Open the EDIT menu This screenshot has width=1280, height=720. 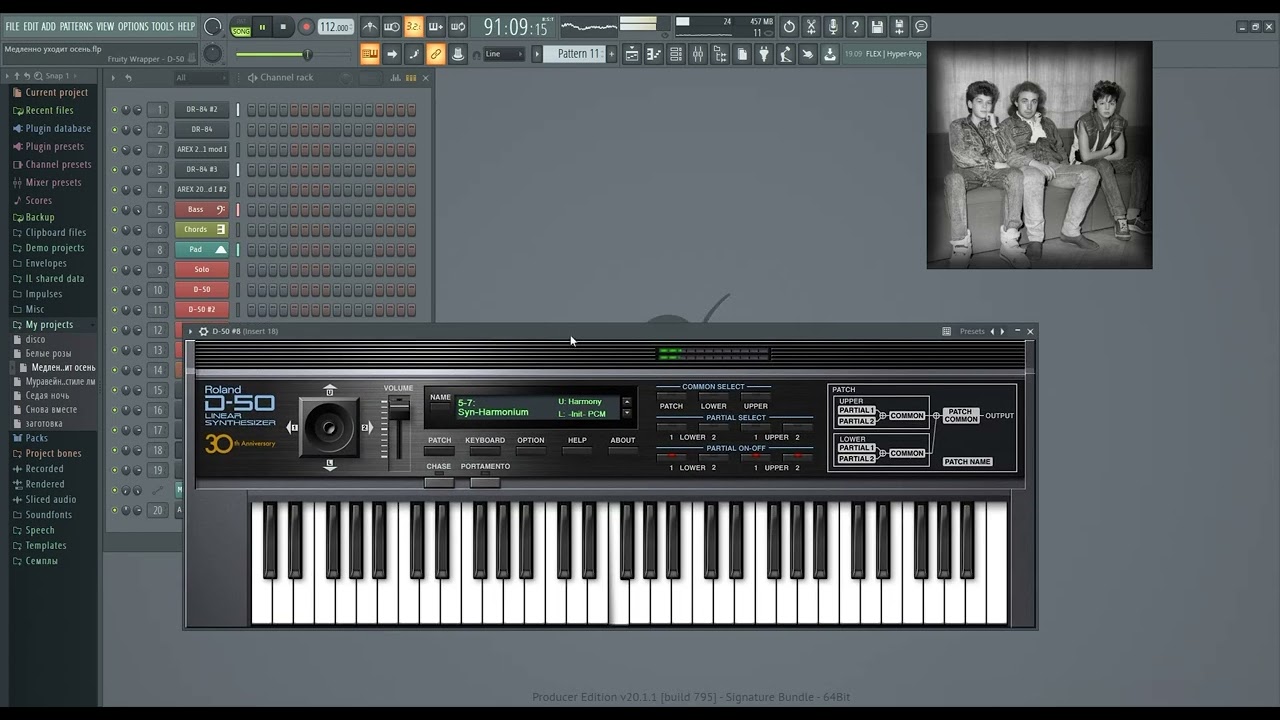tap(31, 26)
